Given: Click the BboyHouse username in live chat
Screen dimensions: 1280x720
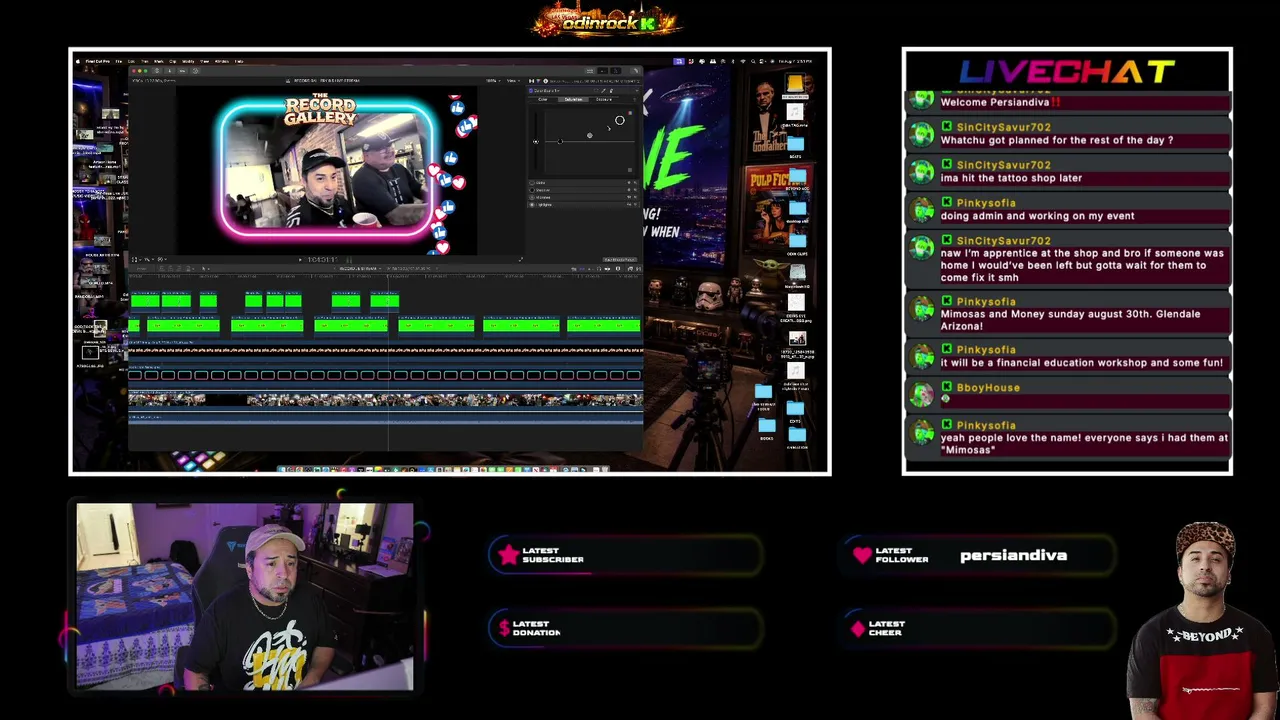Looking at the screenshot, I should 988,388.
